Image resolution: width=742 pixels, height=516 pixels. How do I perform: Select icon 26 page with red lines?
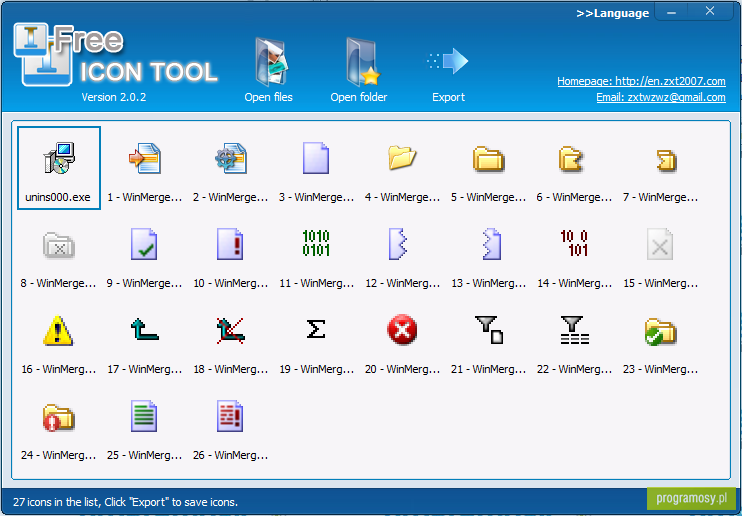click(x=230, y=416)
